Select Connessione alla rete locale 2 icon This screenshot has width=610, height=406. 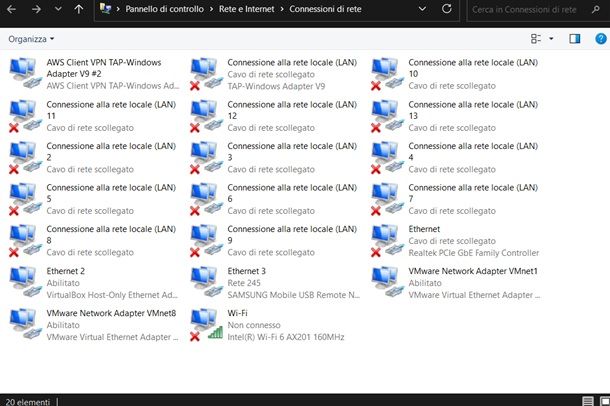click(x=25, y=157)
